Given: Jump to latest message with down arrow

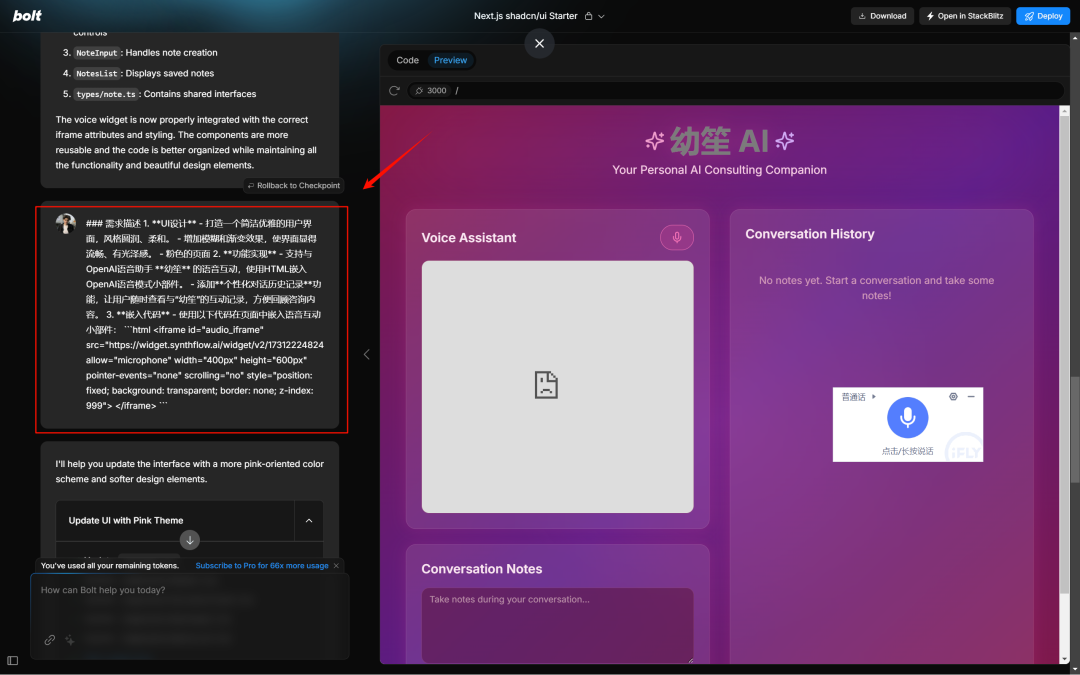Looking at the screenshot, I should pos(189,540).
